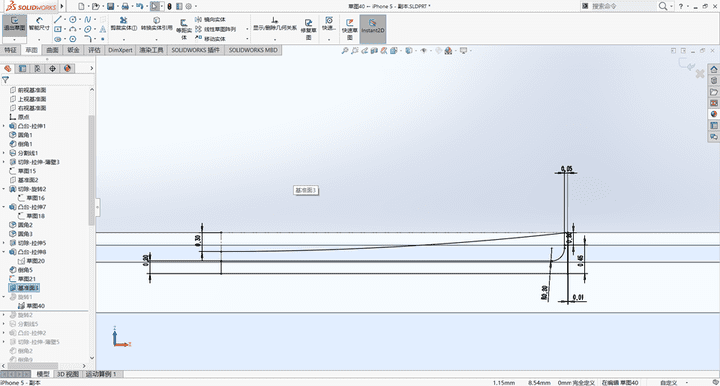Click the Options gear icon
Screen dimensions: 720x386
click(188, 6)
